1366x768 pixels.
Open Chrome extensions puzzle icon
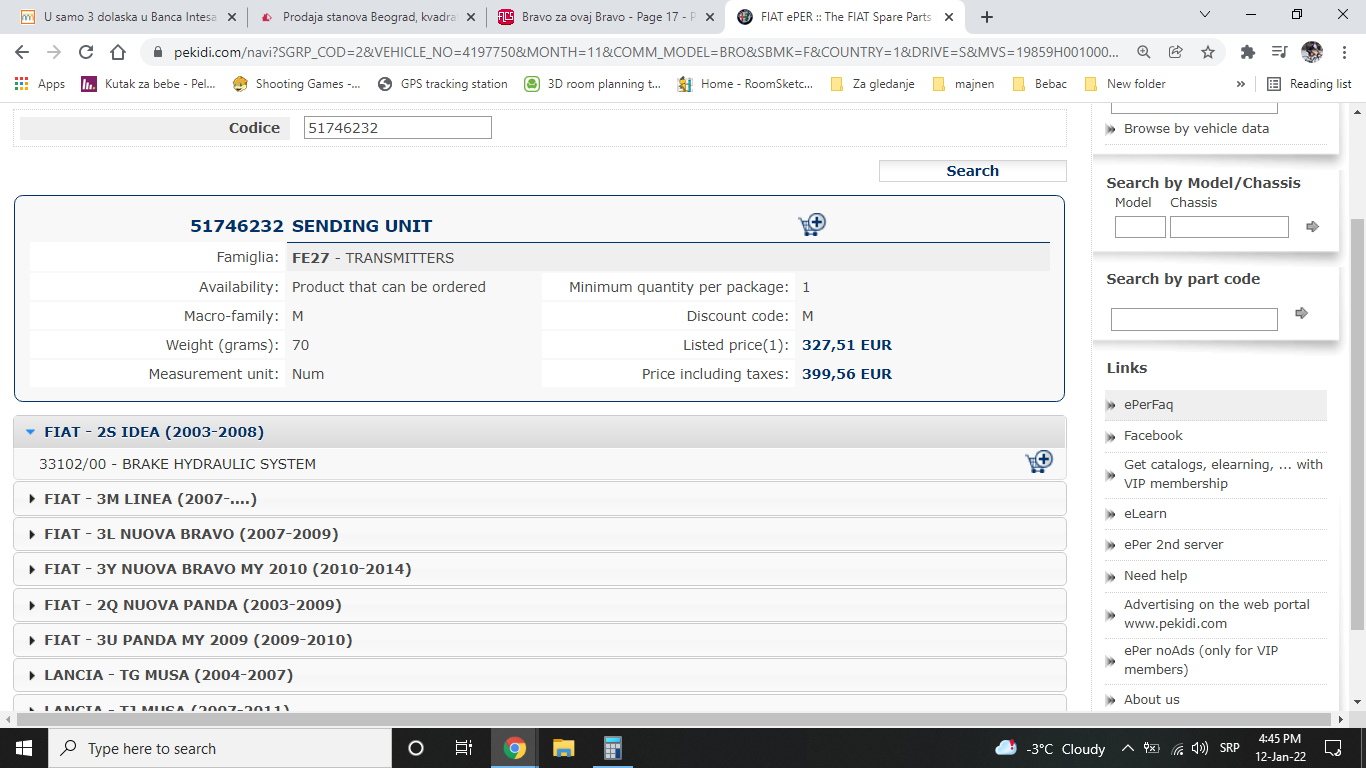tap(1247, 53)
